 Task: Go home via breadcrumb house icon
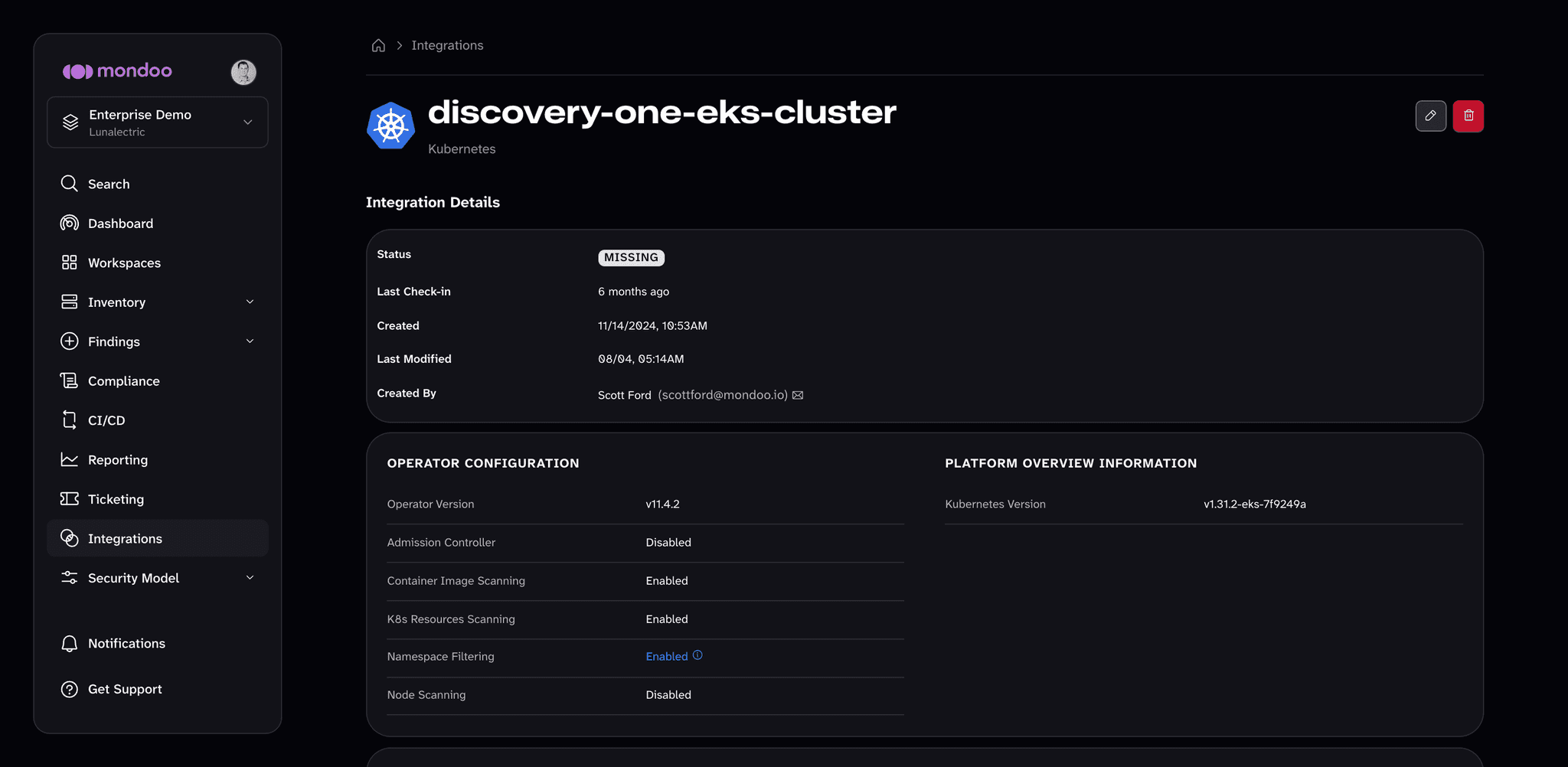(x=378, y=45)
